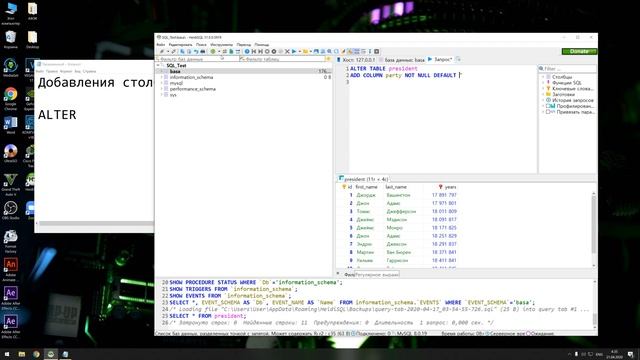Expand the performance_schema database node

(162, 89)
